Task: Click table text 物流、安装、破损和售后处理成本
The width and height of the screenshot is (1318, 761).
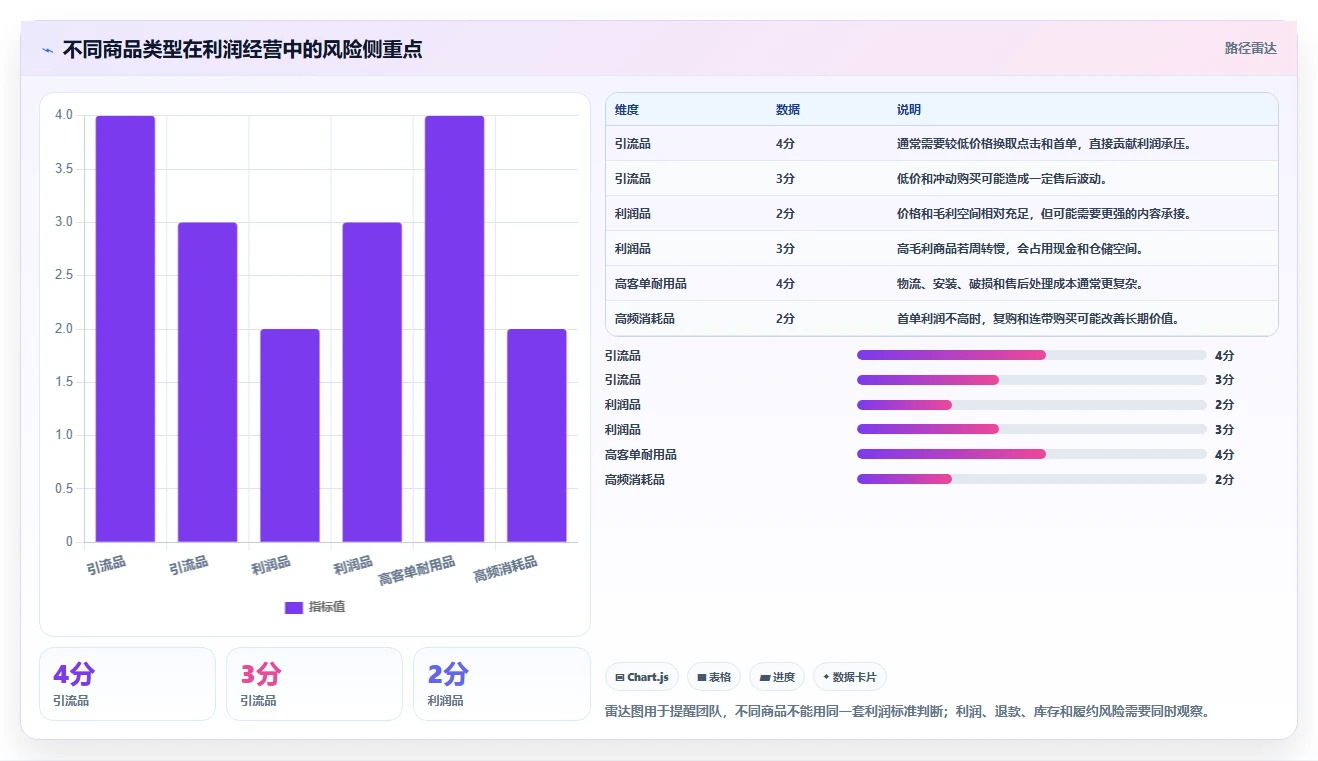Action: tap(988, 284)
